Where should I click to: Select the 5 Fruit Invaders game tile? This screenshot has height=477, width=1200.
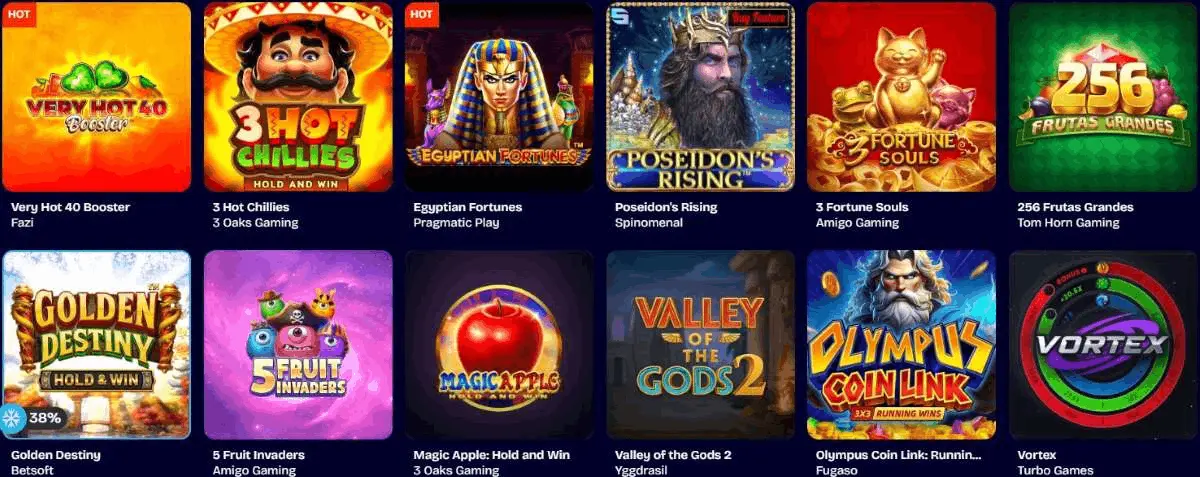(298, 345)
